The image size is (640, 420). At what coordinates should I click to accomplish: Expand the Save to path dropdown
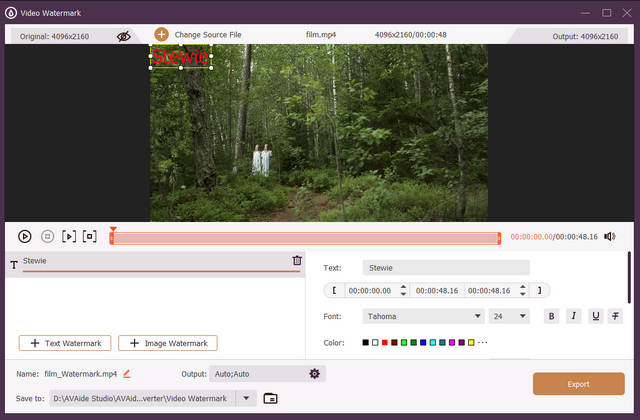click(247, 398)
